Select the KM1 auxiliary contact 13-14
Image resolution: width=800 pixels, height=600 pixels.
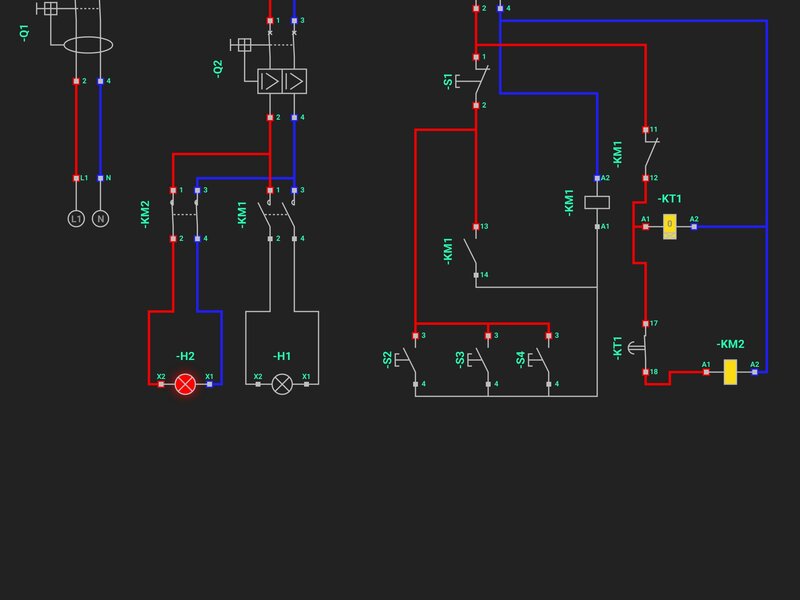pyautogui.click(x=476, y=250)
